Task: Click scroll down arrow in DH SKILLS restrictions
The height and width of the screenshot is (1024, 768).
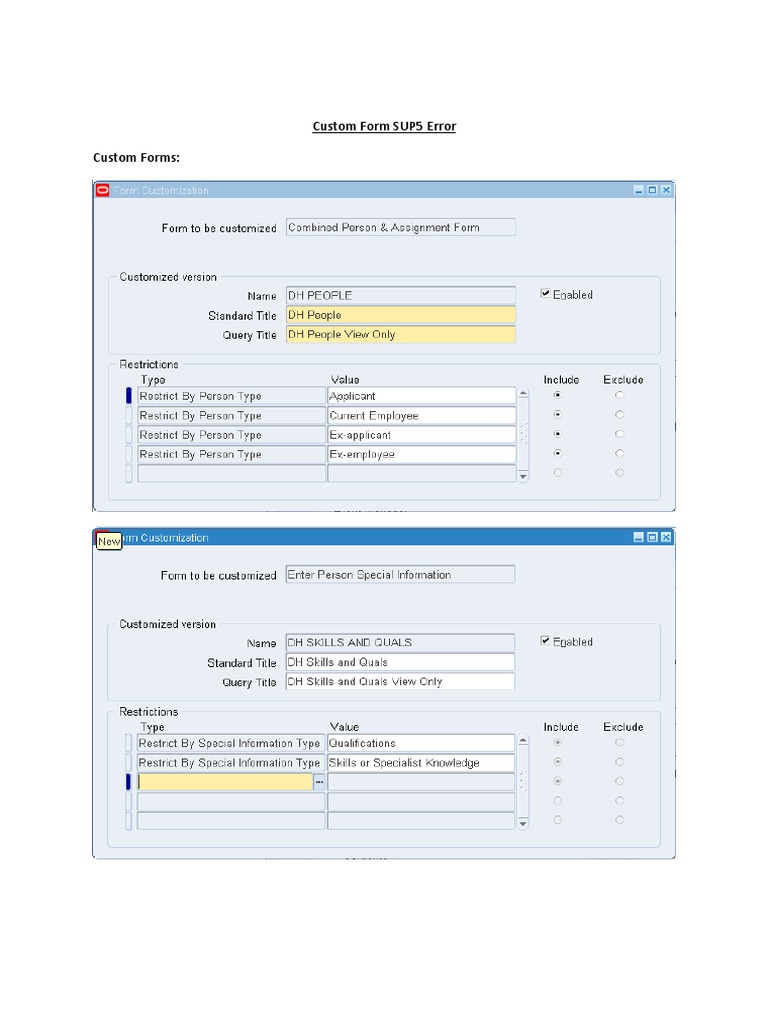Action: coord(523,824)
